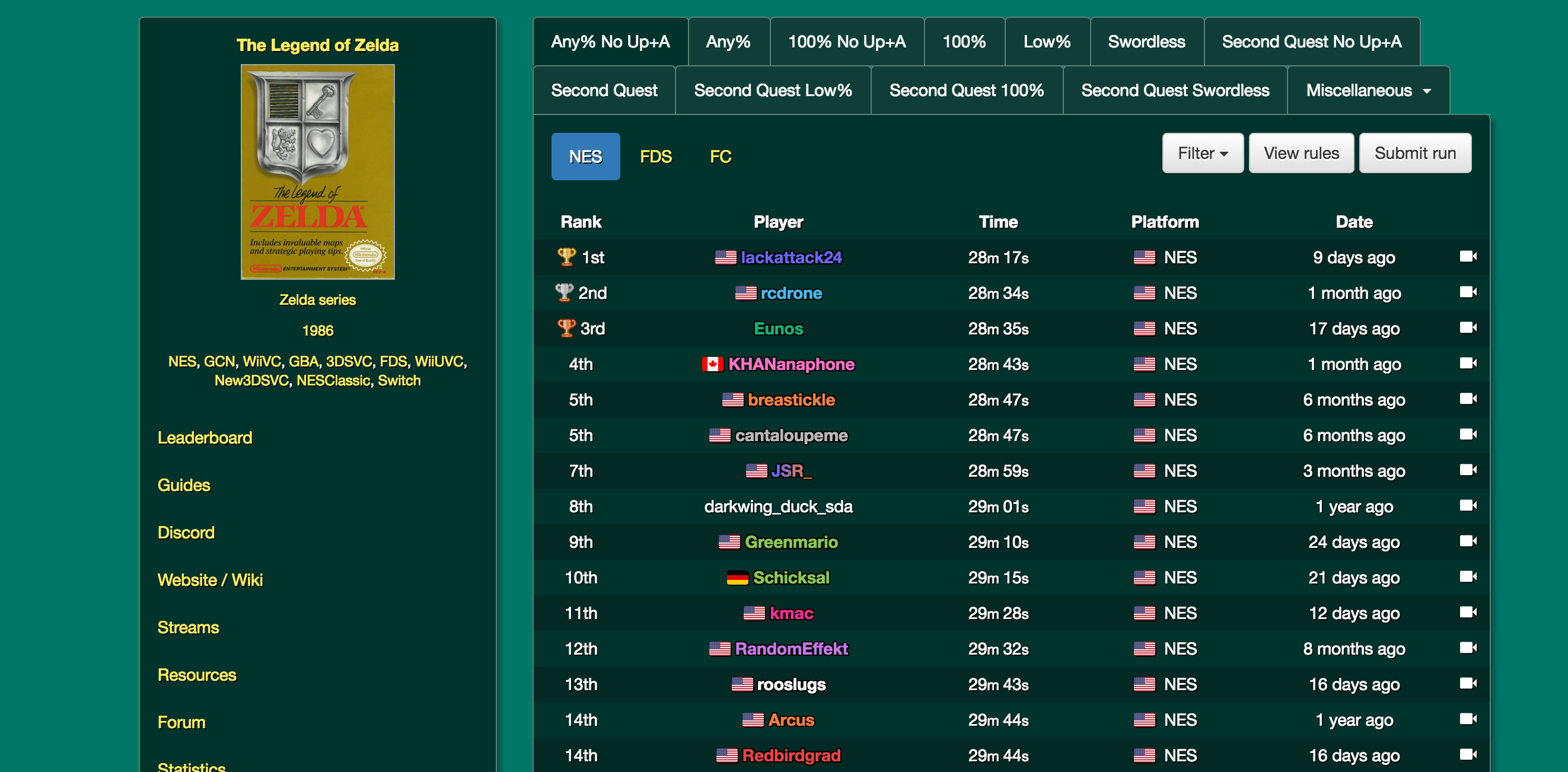Switch to the Low% tab

click(1047, 42)
